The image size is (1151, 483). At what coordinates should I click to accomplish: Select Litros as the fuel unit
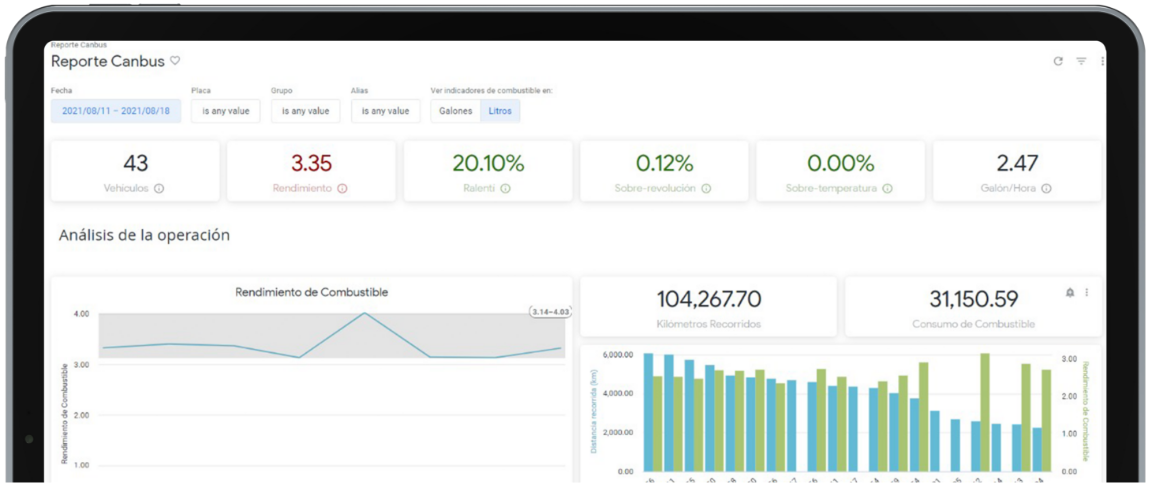pyautogui.click(x=500, y=111)
